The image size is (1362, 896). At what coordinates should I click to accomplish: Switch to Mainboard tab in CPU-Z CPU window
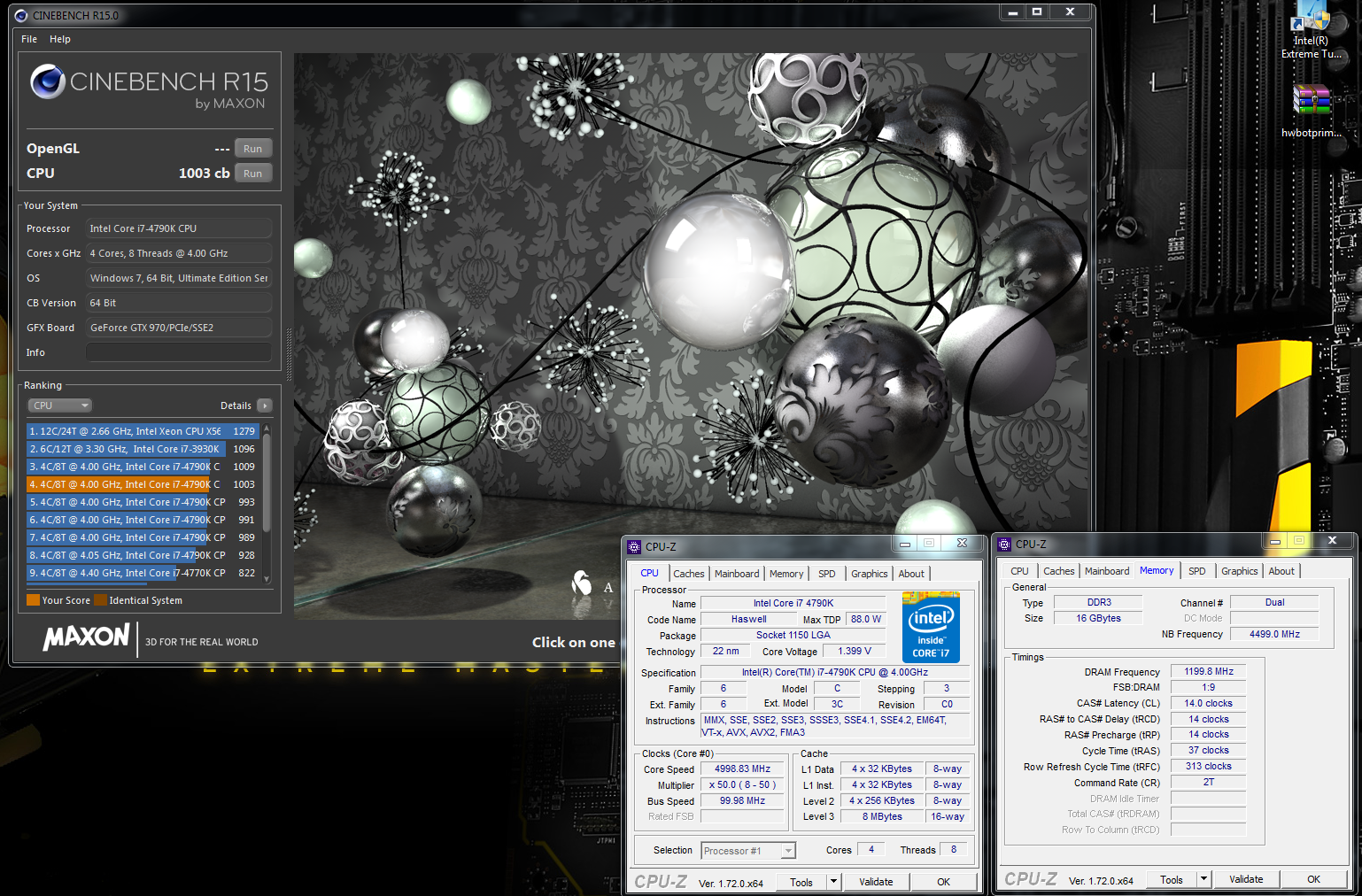tap(737, 574)
